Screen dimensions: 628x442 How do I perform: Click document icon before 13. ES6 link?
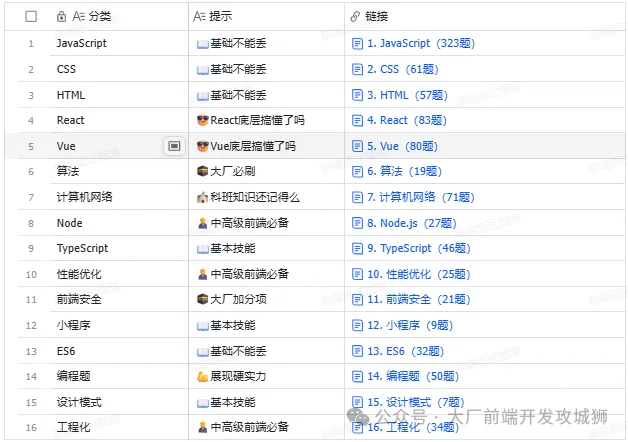coord(357,351)
